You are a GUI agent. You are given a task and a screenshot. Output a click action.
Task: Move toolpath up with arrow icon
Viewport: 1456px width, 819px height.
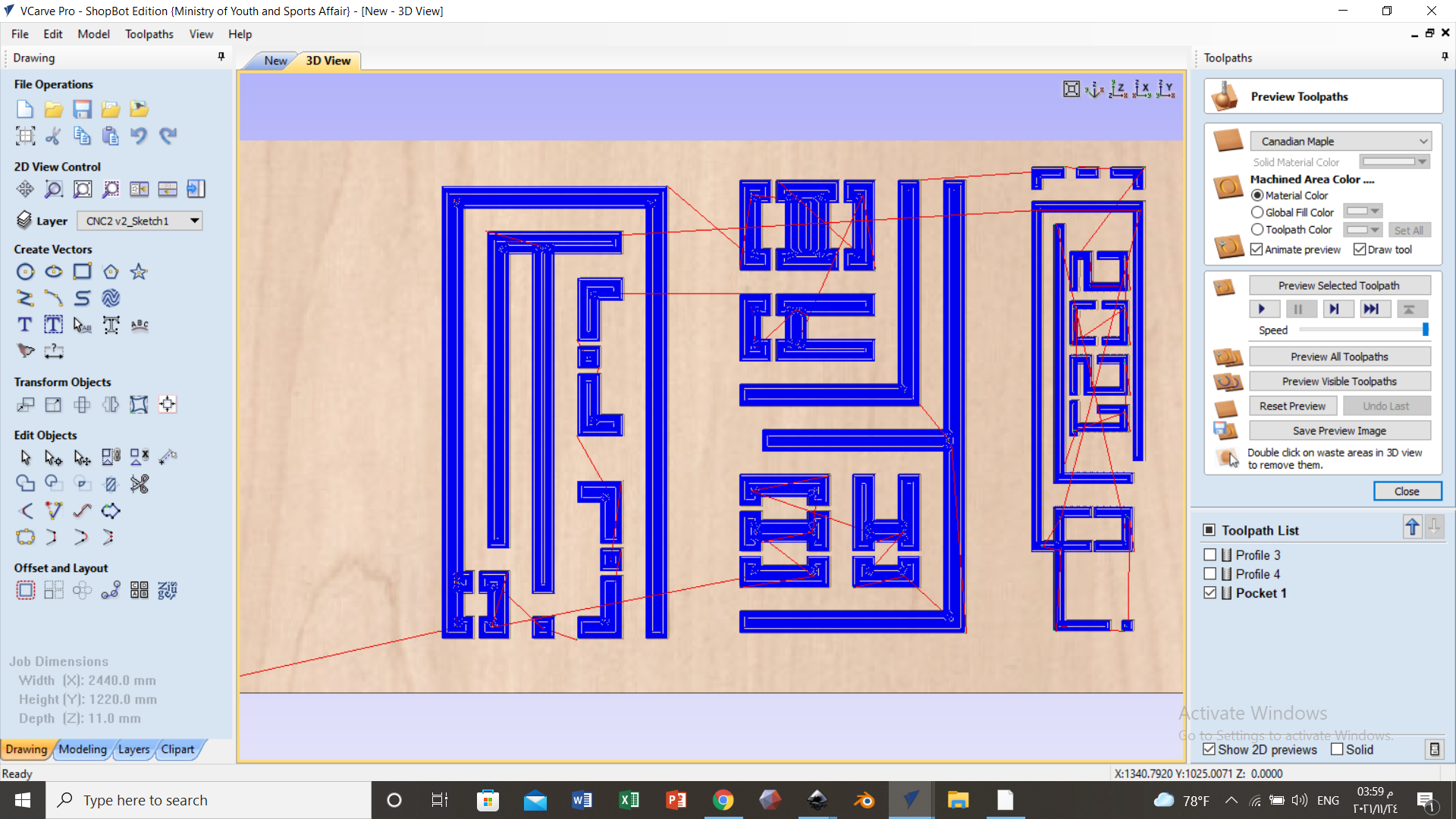(x=1412, y=527)
